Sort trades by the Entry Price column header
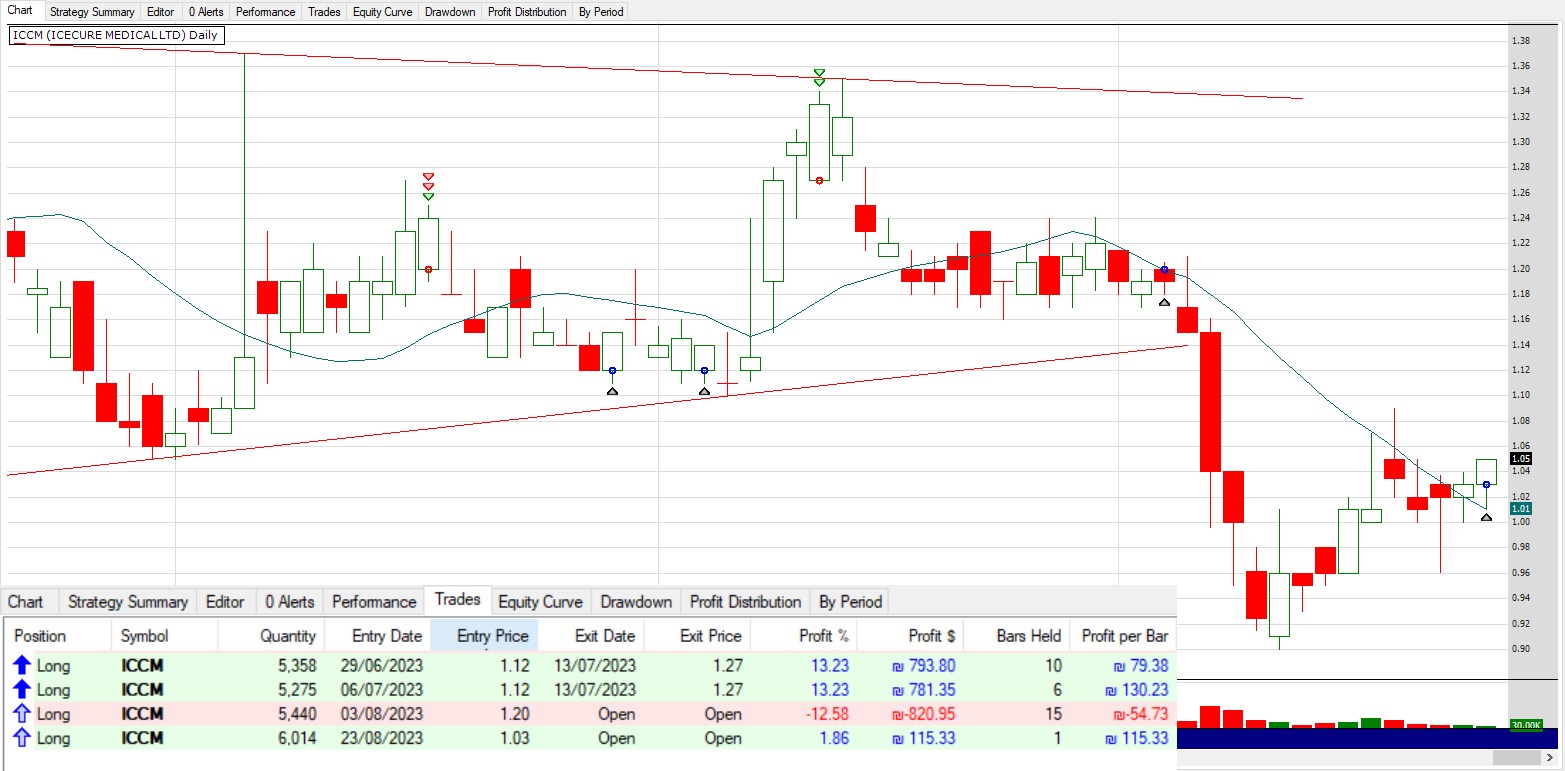This screenshot has height=771, width=1565. pyautogui.click(x=492, y=636)
